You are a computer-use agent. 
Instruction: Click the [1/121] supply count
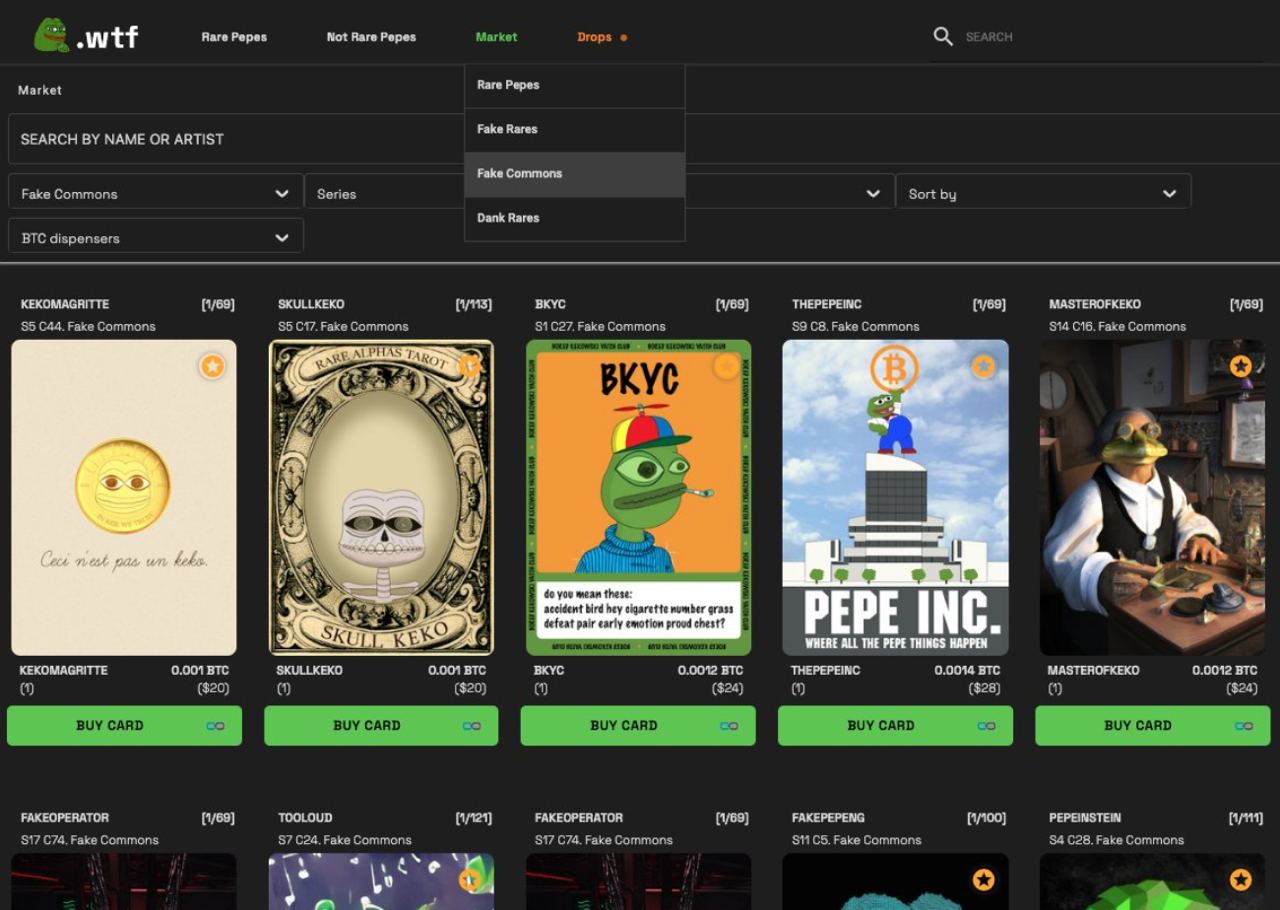(x=473, y=818)
